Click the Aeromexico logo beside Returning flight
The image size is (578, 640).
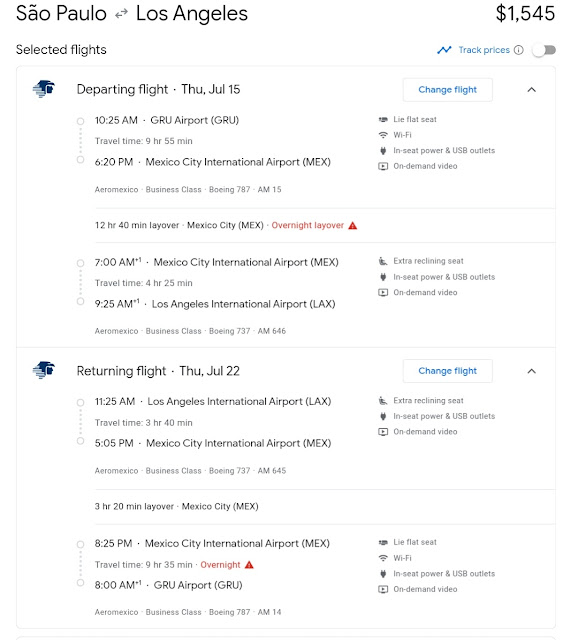[44, 370]
